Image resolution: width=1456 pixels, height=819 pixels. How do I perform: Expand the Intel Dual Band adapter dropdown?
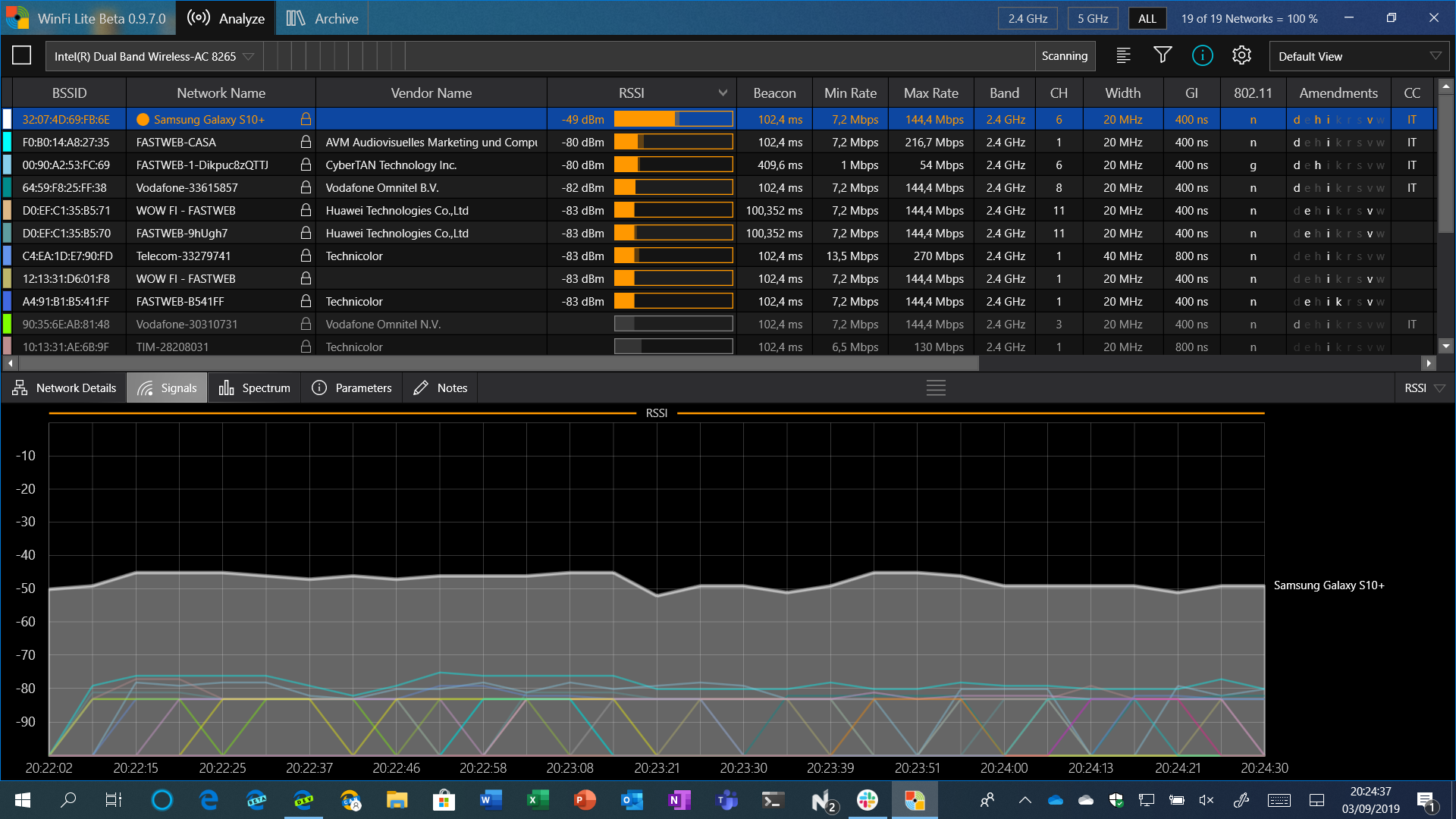click(154, 56)
